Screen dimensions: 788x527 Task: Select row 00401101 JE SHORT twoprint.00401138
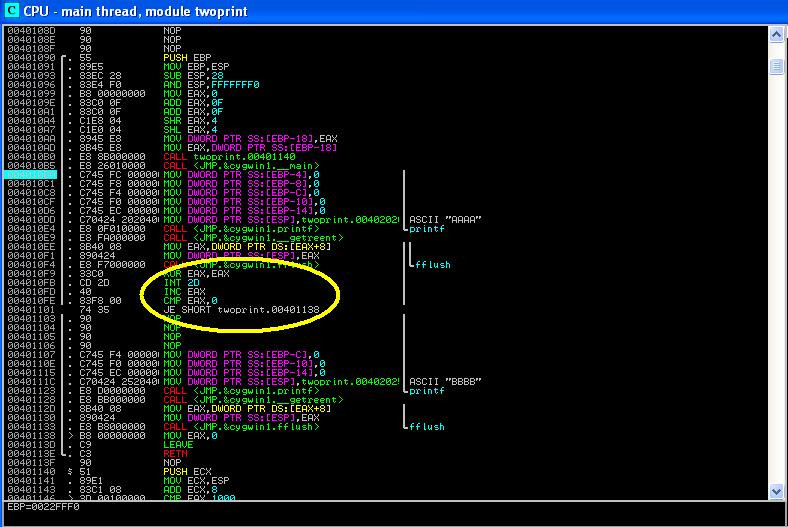point(386,310)
